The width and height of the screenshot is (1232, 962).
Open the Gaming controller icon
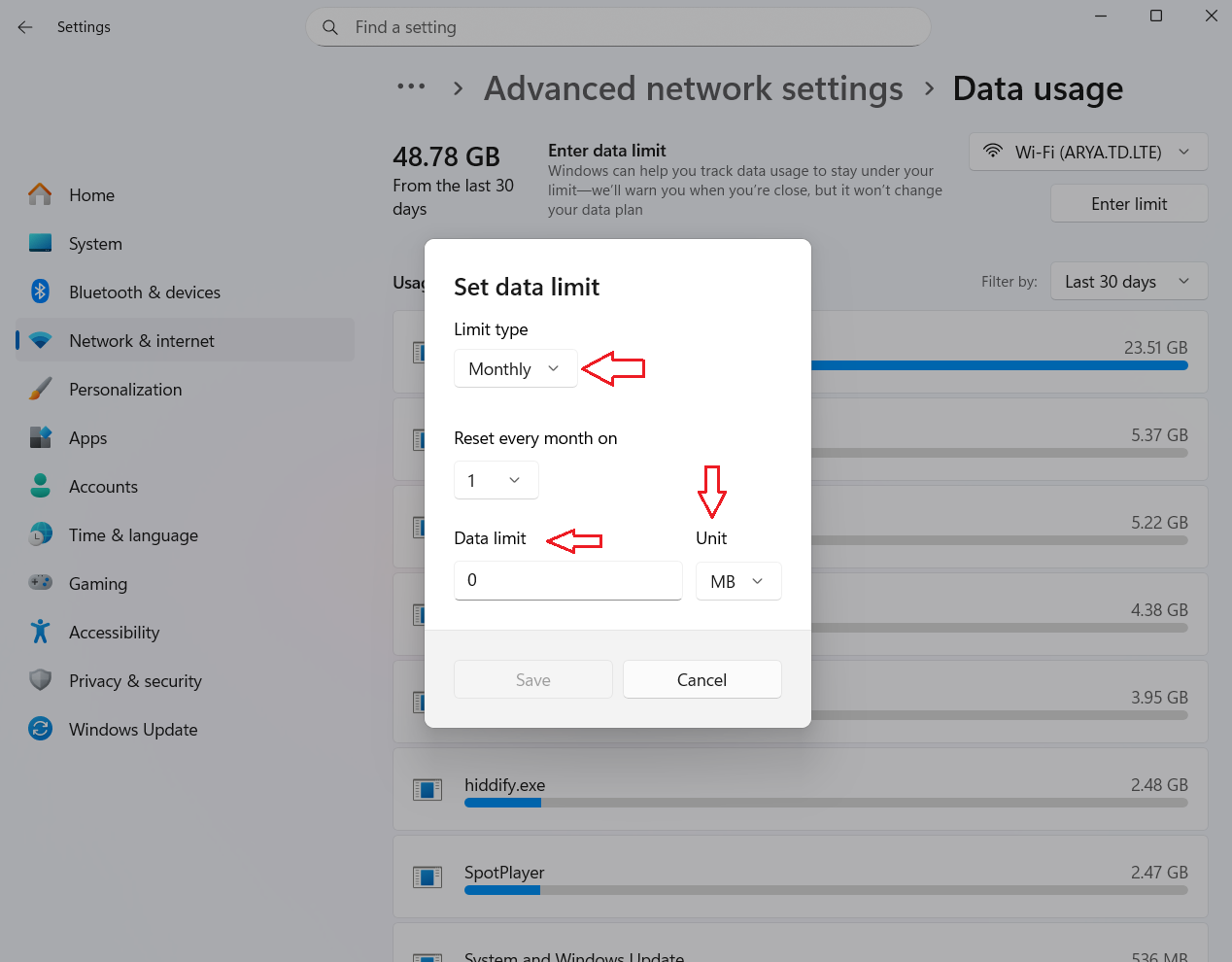pyautogui.click(x=40, y=583)
